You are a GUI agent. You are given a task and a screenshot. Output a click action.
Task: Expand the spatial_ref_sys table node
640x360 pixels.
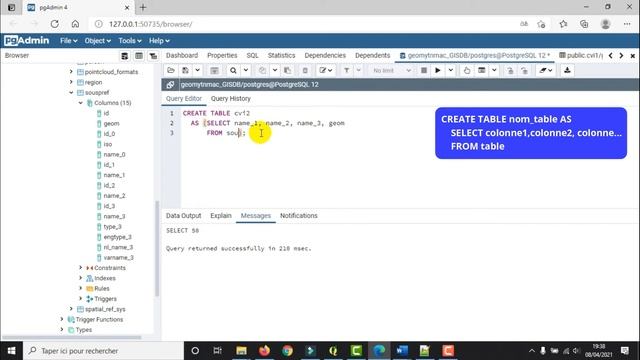(71, 309)
